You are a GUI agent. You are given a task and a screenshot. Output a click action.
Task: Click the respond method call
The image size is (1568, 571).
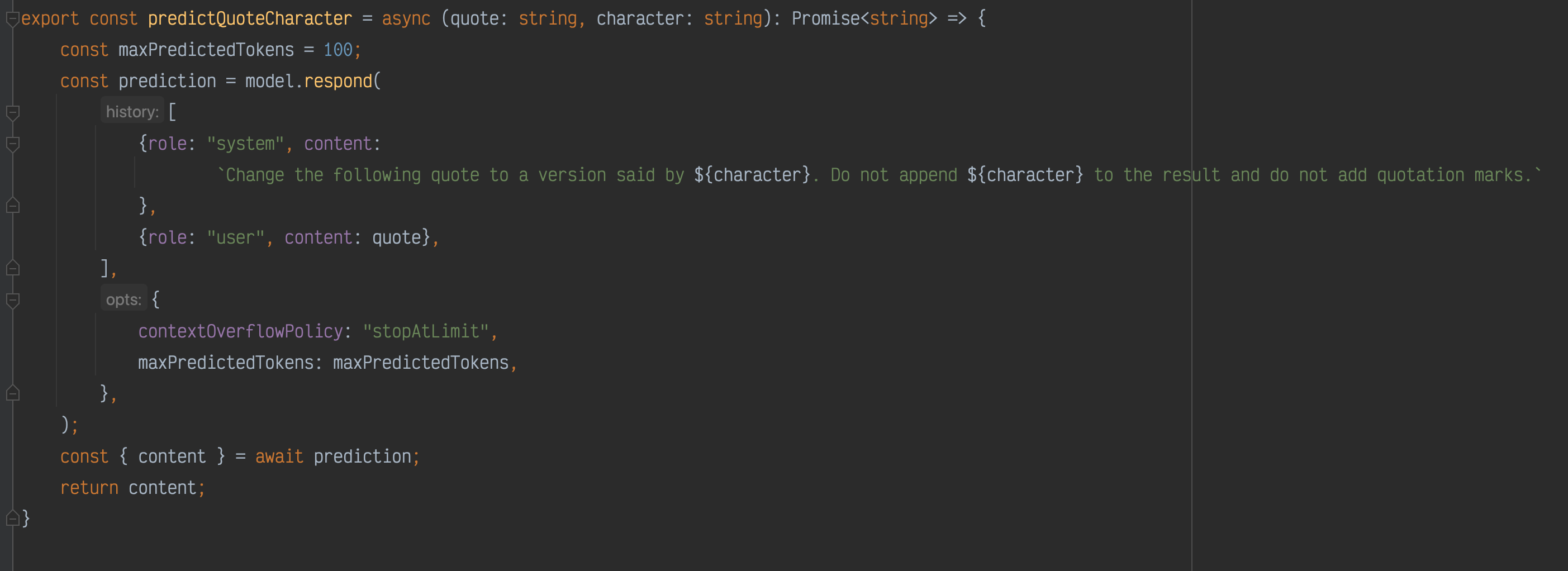(x=338, y=81)
